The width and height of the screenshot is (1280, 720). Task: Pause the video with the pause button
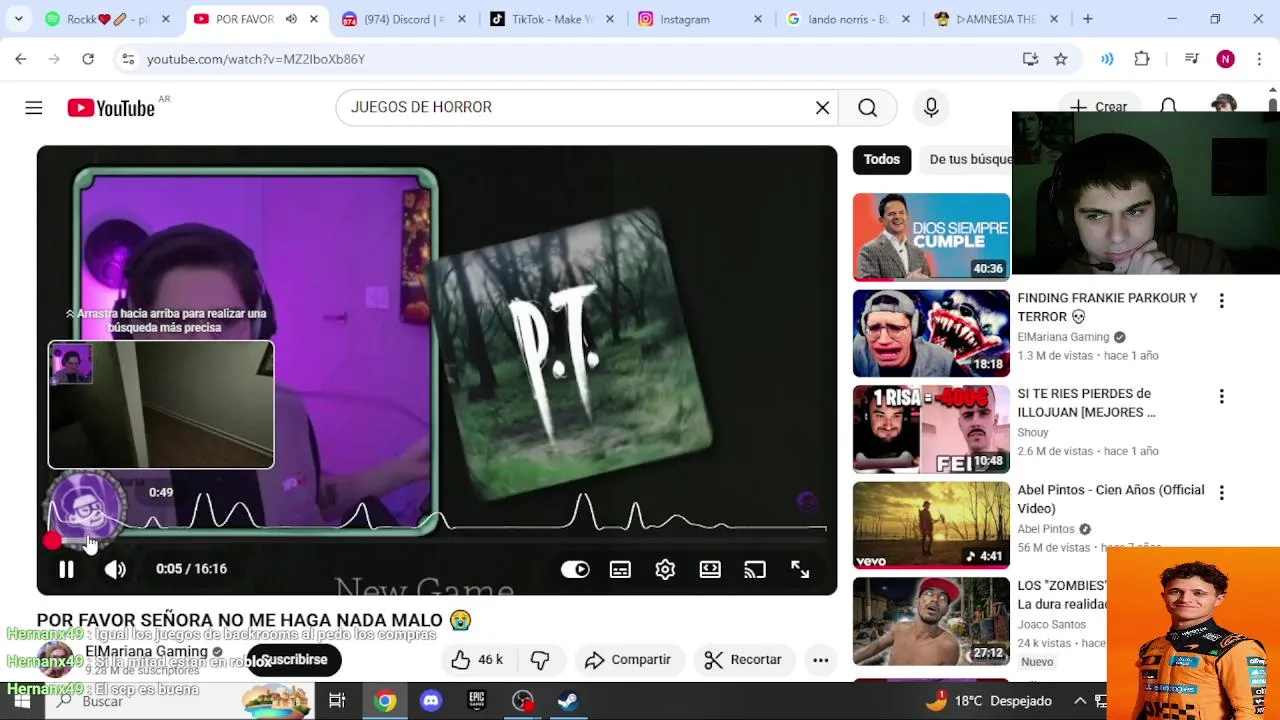tap(66, 569)
